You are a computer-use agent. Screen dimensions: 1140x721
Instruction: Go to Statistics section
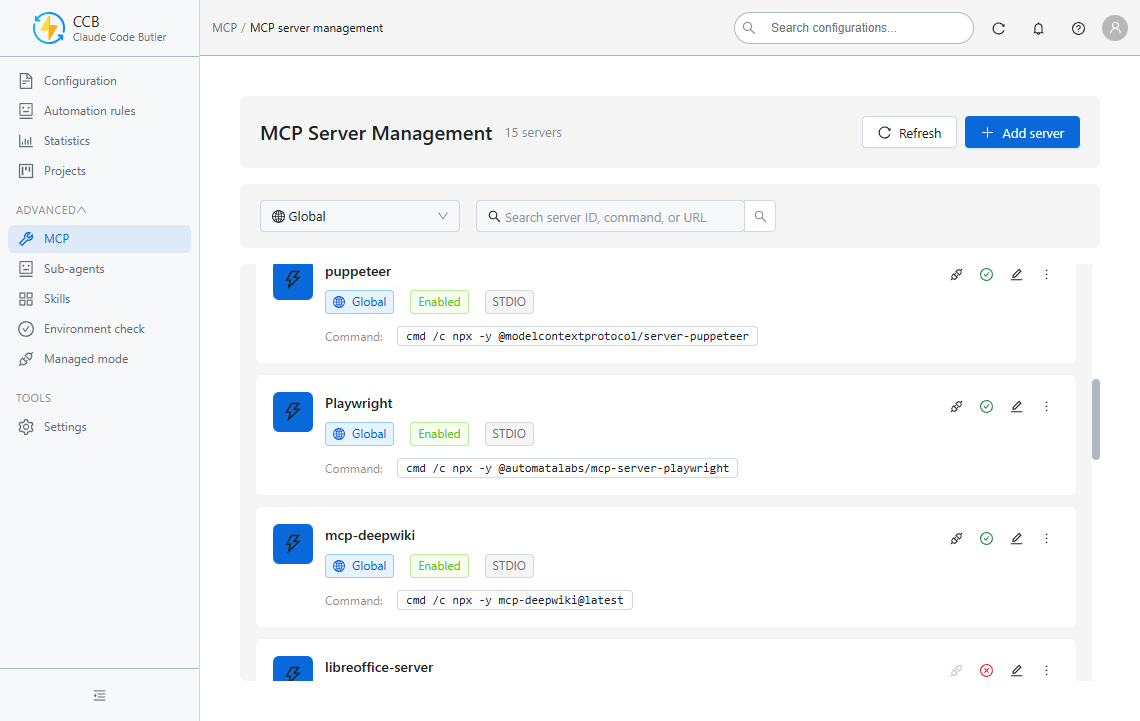100,141
